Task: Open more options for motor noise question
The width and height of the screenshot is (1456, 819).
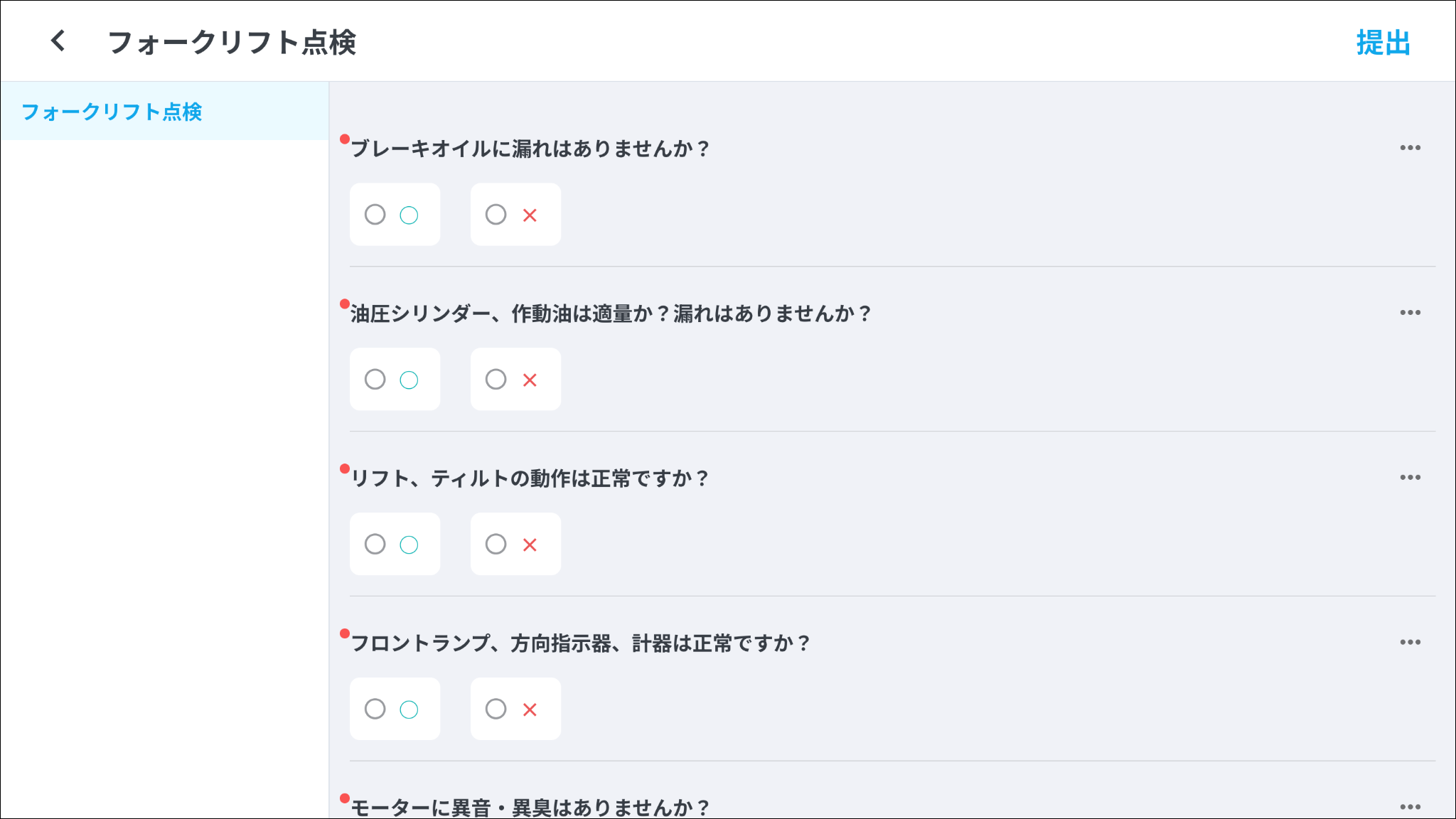Action: click(1410, 807)
